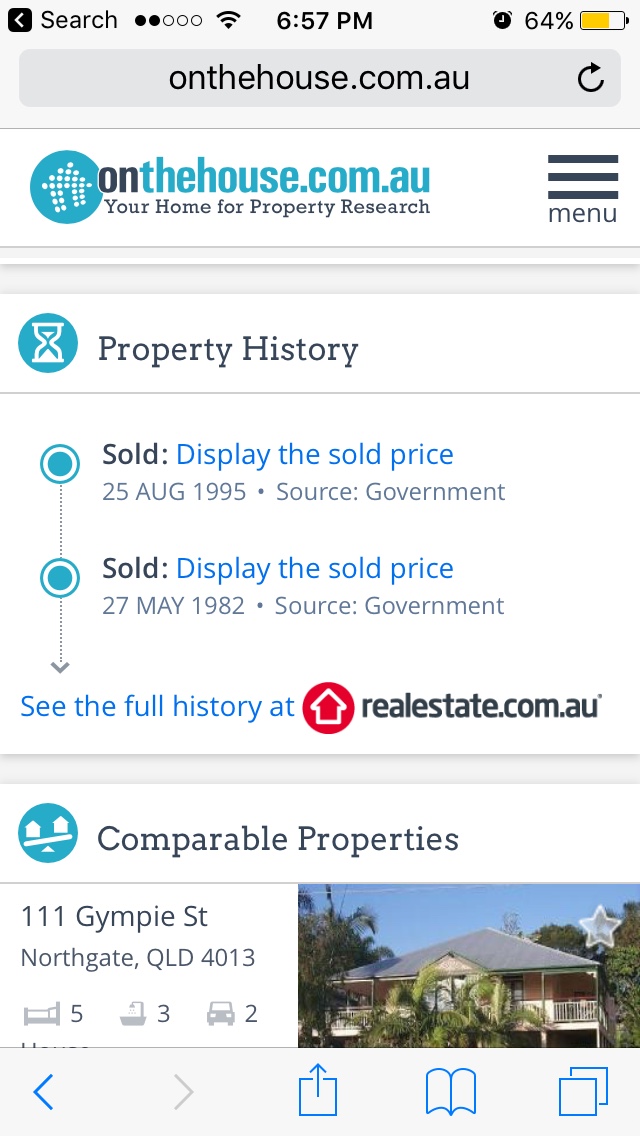Open full history at realestate.com.au
Viewport: 640px width, 1136px height.
click(x=158, y=706)
